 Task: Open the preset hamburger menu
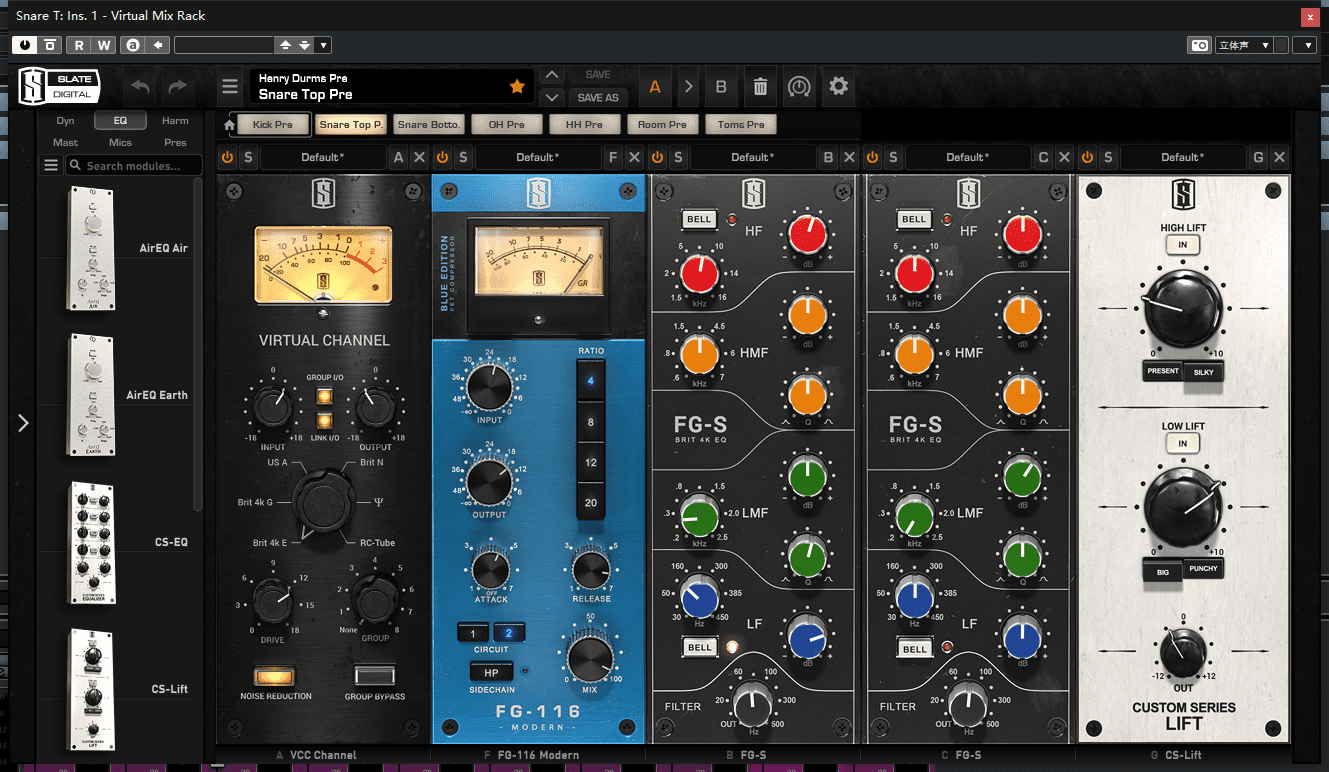click(230, 87)
